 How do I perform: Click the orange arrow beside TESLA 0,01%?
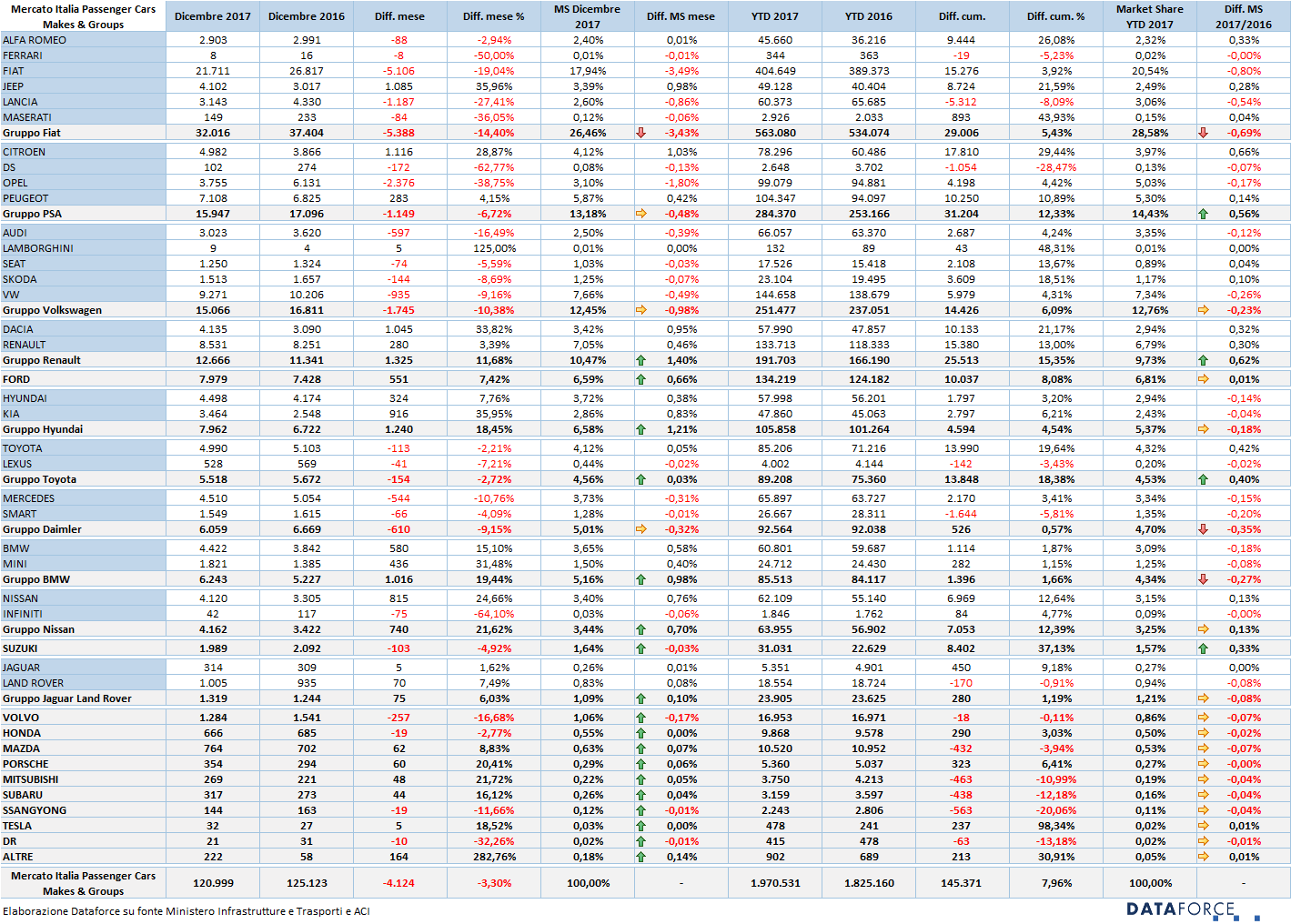1203,826
